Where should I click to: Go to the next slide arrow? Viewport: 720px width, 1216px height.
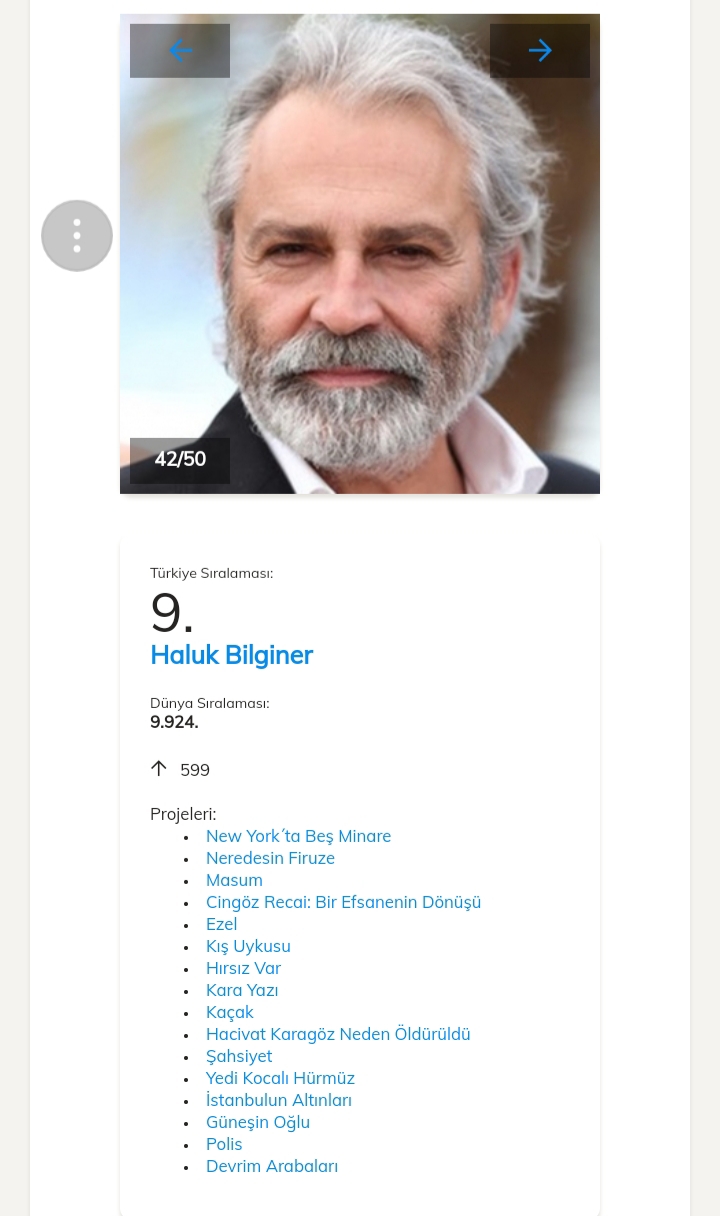coord(540,51)
